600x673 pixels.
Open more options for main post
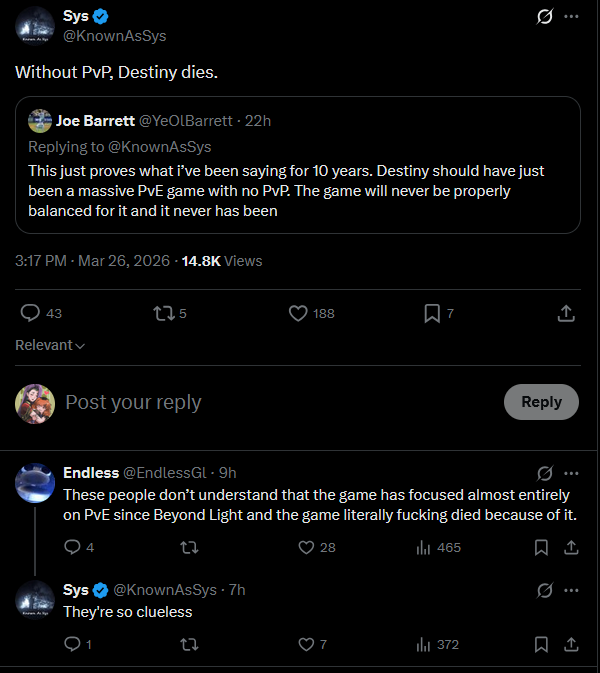coord(571,17)
